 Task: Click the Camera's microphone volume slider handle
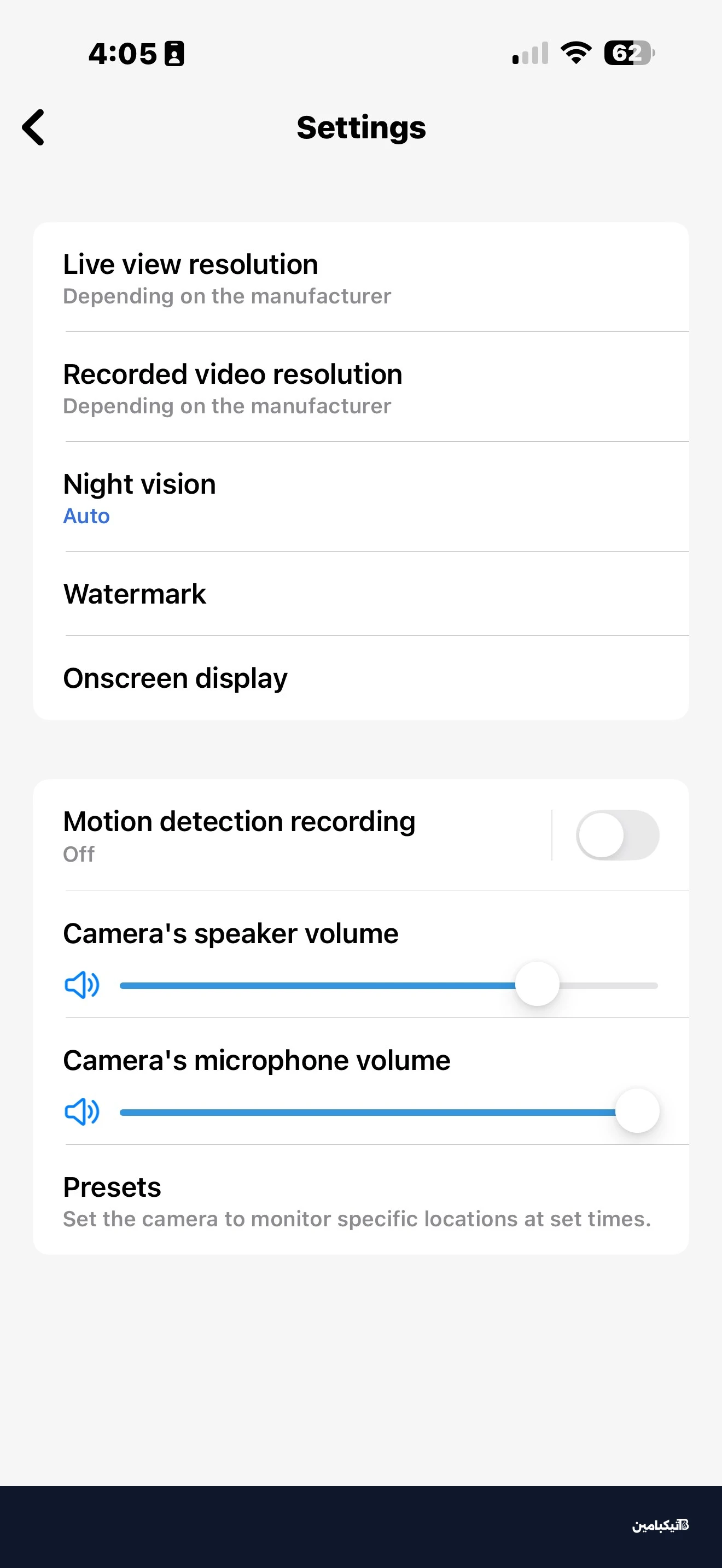tap(637, 1111)
